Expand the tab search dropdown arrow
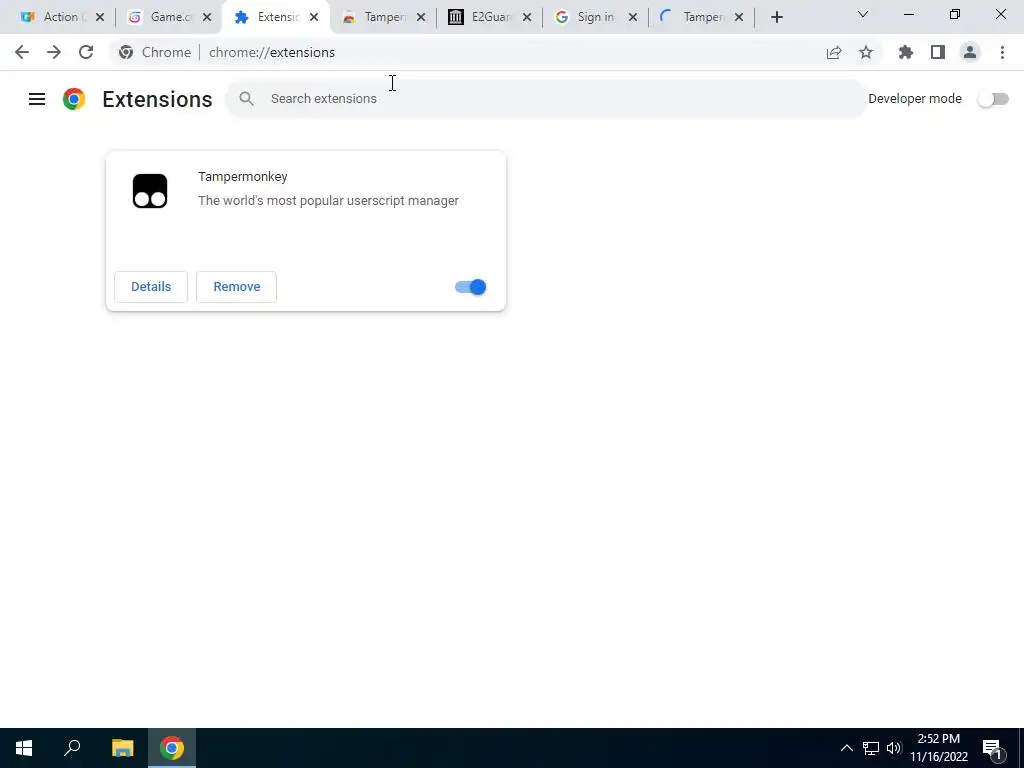 point(863,14)
